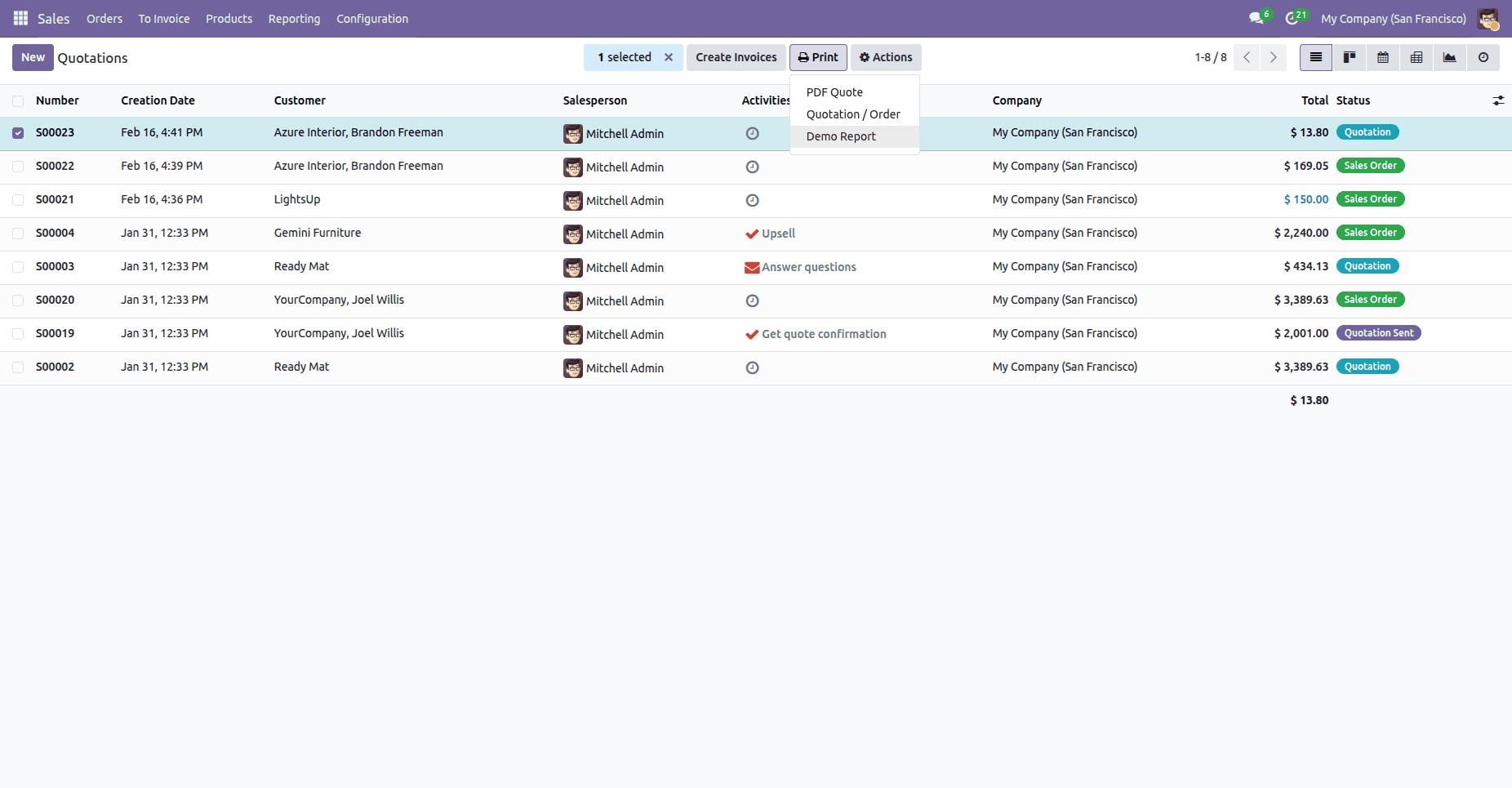Open the Calendar view
This screenshot has width=1512, height=788.
pos(1383,57)
